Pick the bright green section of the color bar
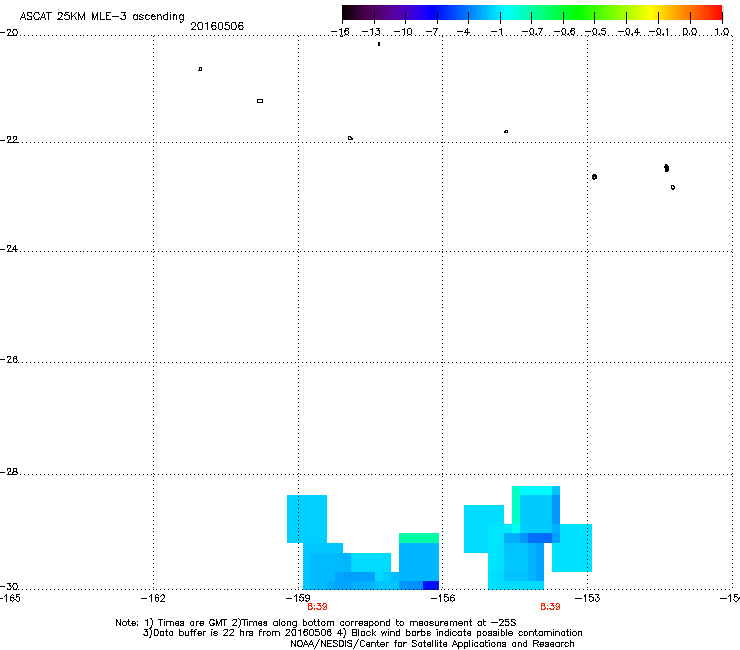Viewport: 740px width, 650px height. (x=579, y=13)
